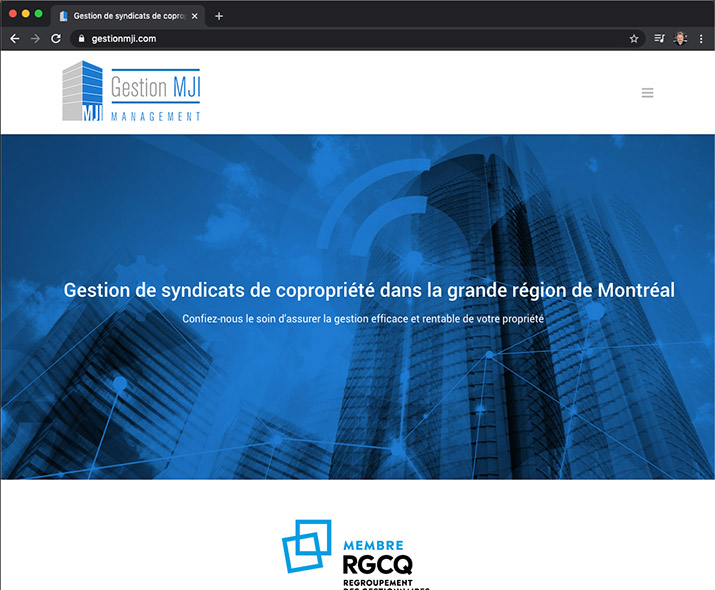Image resolution: width=715 pixels, height=590 pixels.
Task: Open the hamburger navigation menu
Action: click(x=647, y=93)
